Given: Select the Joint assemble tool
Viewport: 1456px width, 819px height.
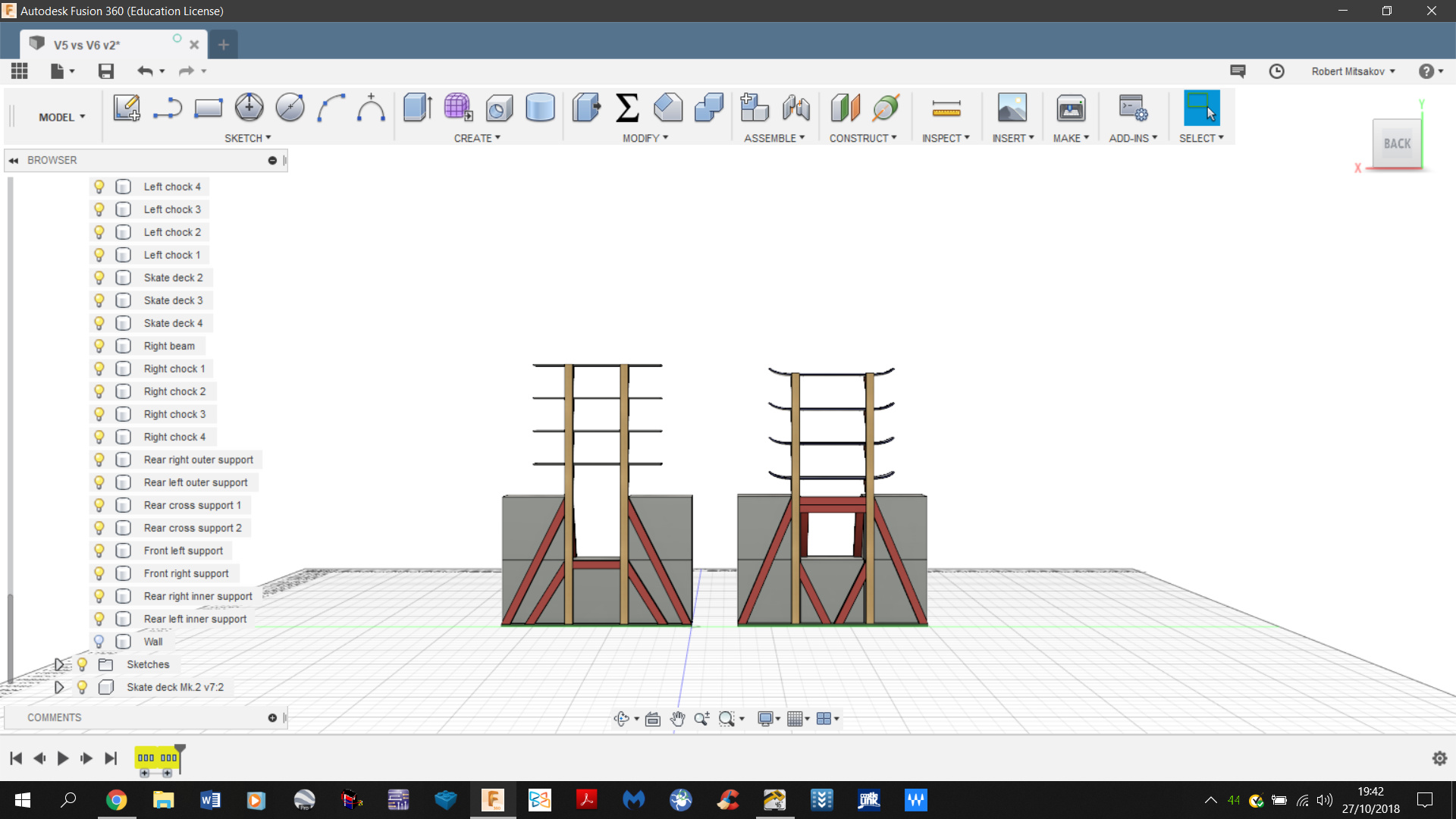Looking at the screenshot, I should coord(795,108).
